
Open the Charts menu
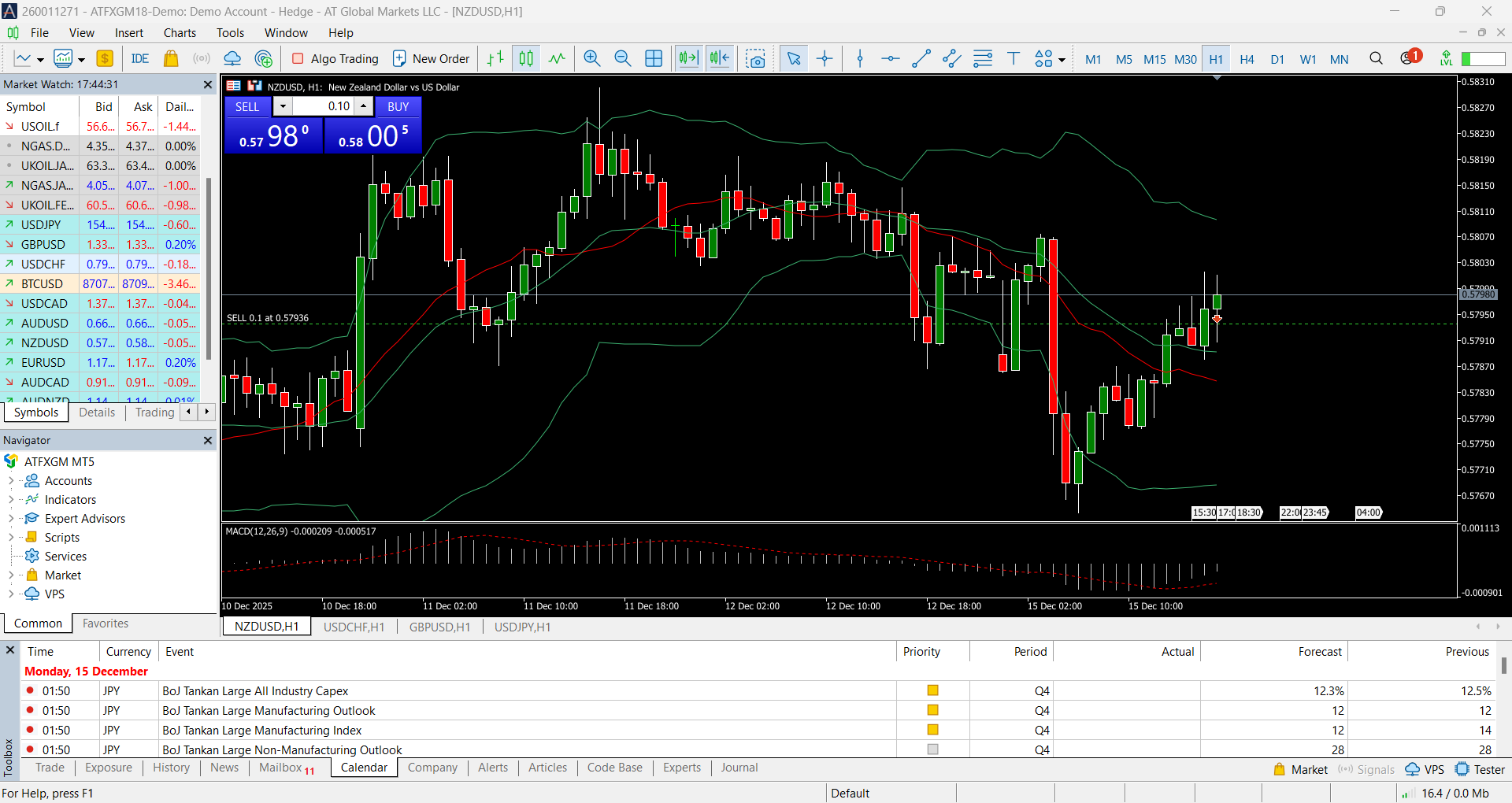pos(180,32)
